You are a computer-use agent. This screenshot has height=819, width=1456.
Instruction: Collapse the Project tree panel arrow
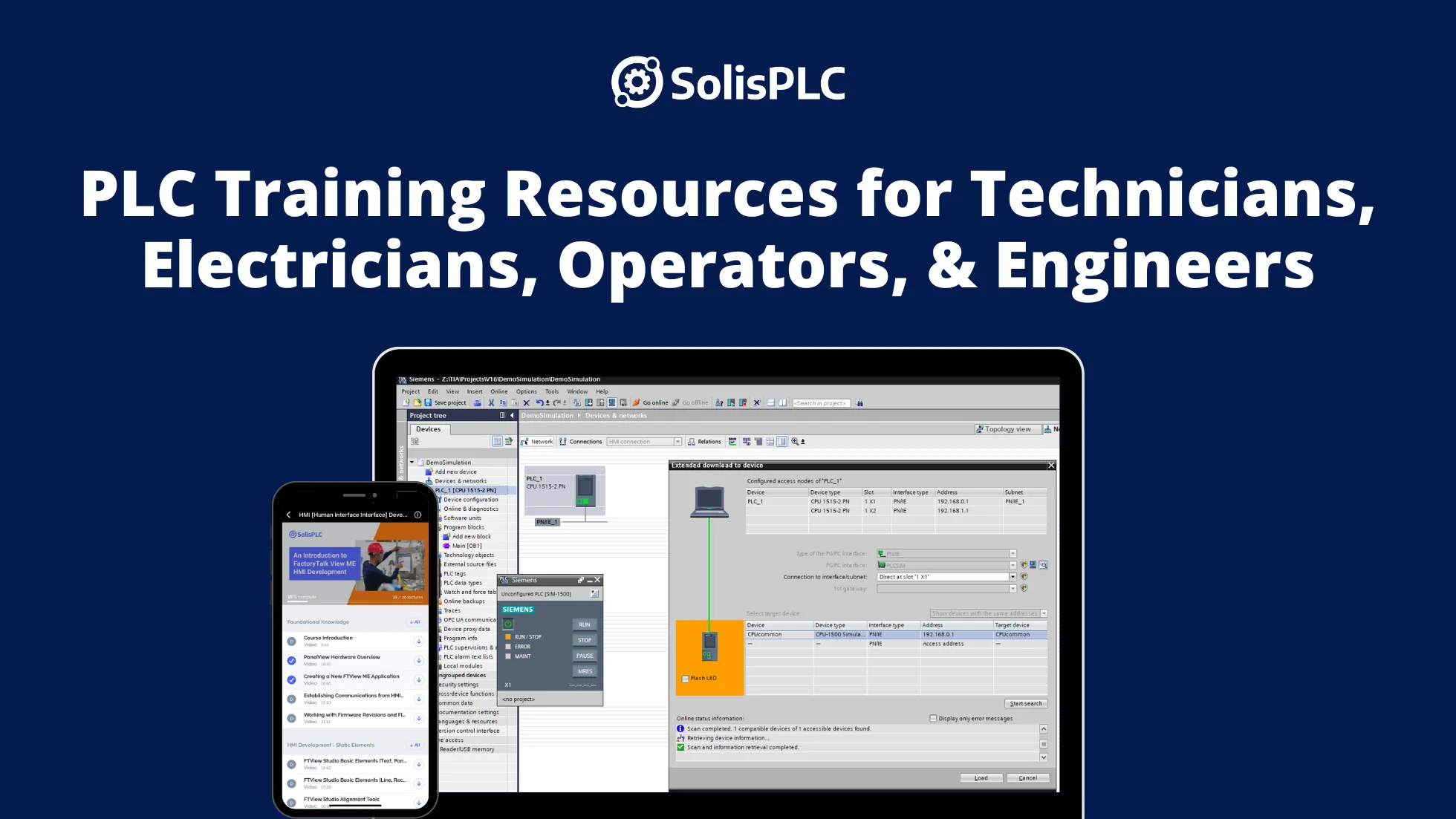tap(512, 415)
